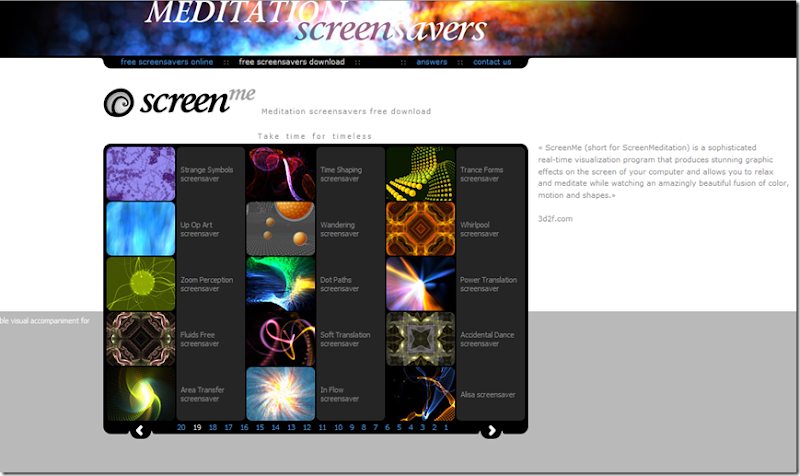Screen dimensions: 800x476
Task: Click the ScreenMe spiral logo icon
Action: 119,103
